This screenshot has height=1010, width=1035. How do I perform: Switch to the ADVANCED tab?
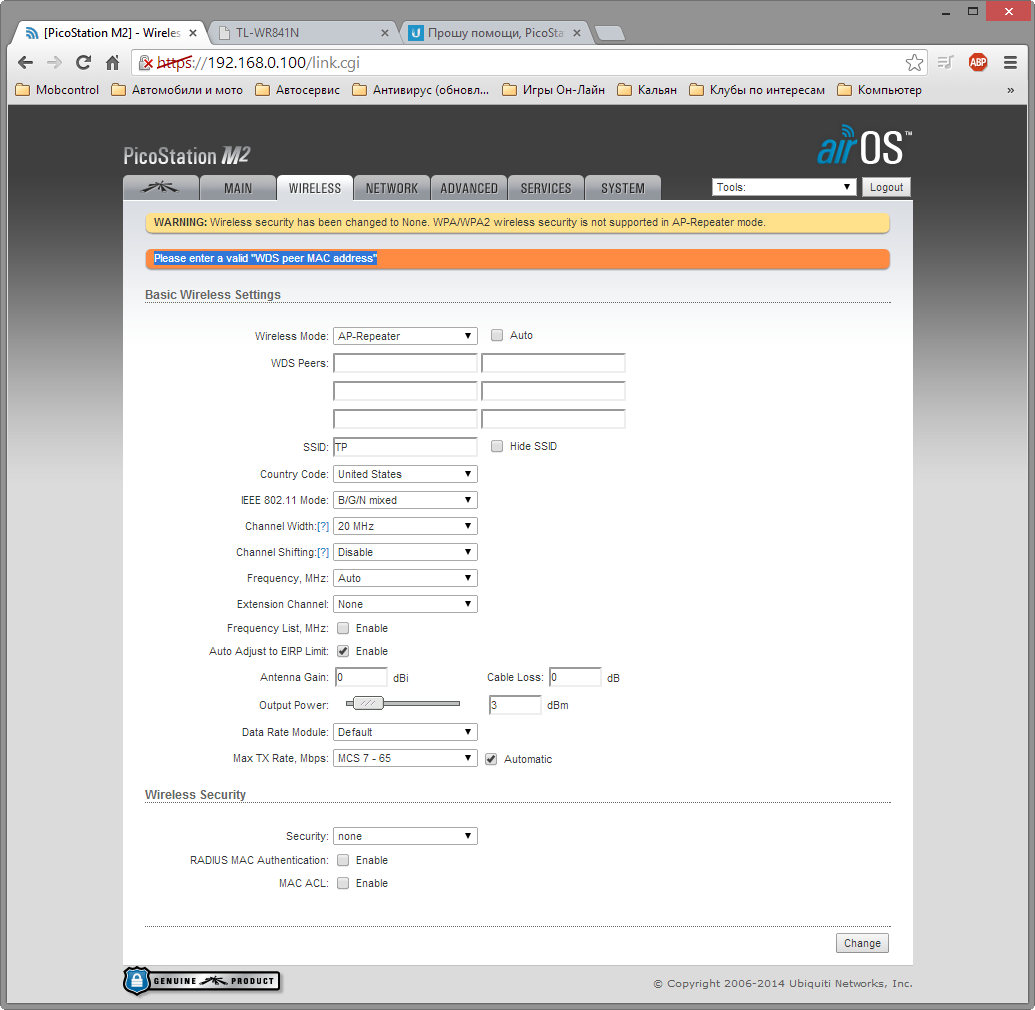point(469,187)
